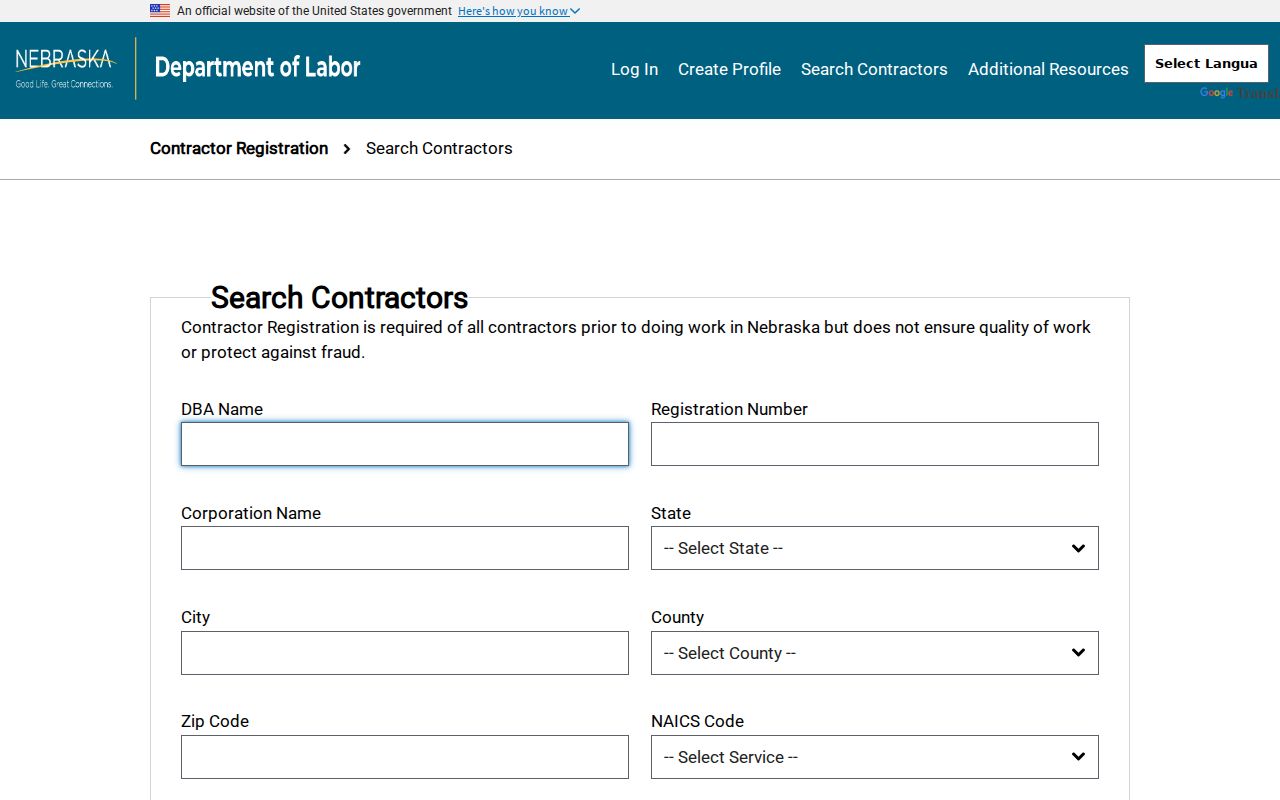Select Search Contractors in top navigation

coord(874,69)
